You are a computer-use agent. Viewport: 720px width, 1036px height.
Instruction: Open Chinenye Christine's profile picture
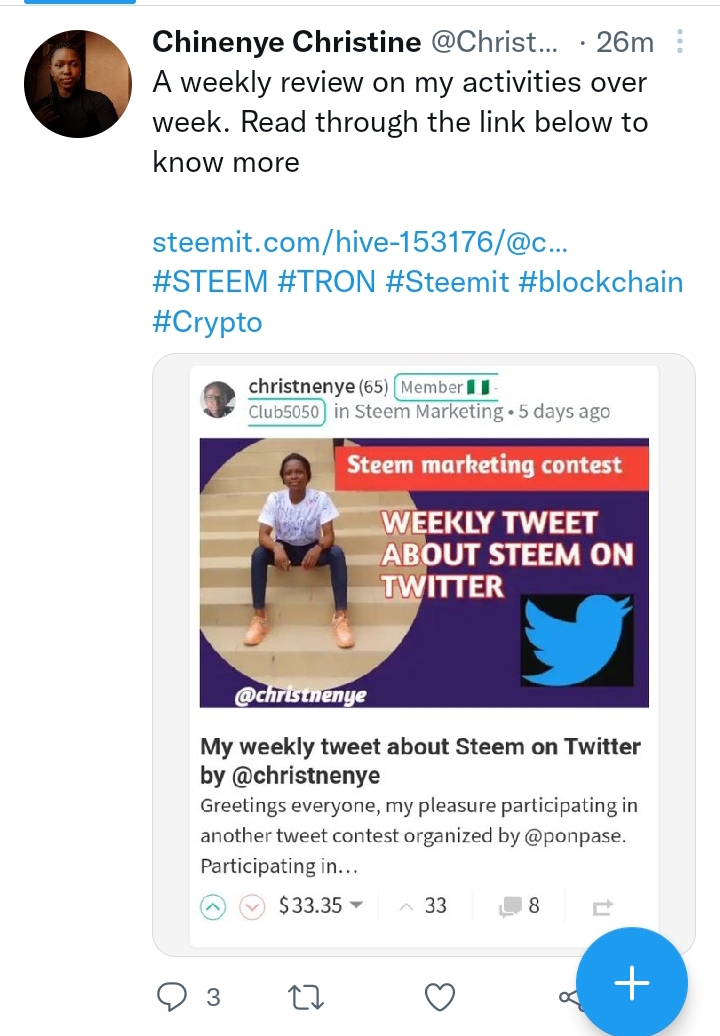78,84
